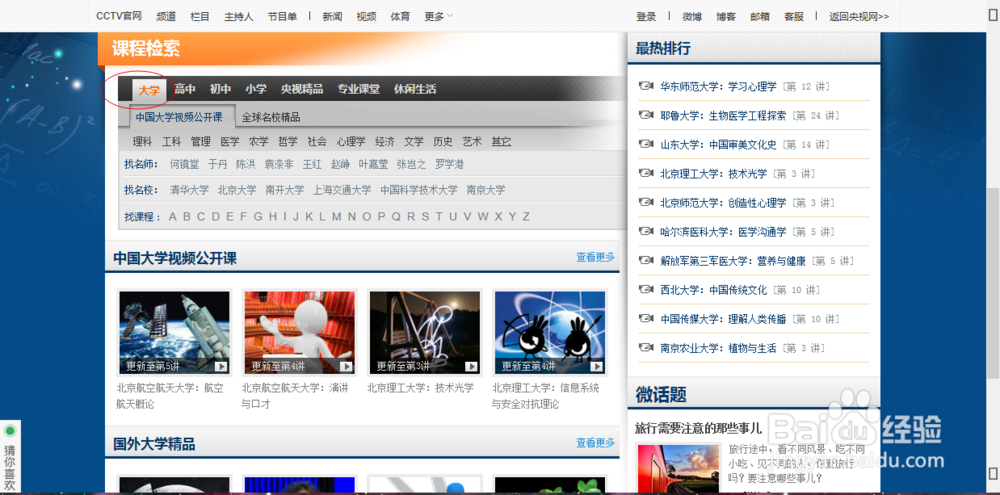Play button on 技术光学 course thumbnail
This screenshot has width=1000, height=495.
tap(471, 366)
